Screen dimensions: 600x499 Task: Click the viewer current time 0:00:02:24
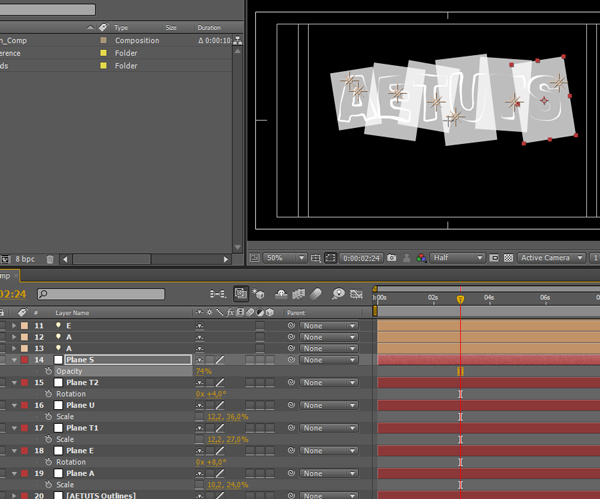click(x=361, y=258)
